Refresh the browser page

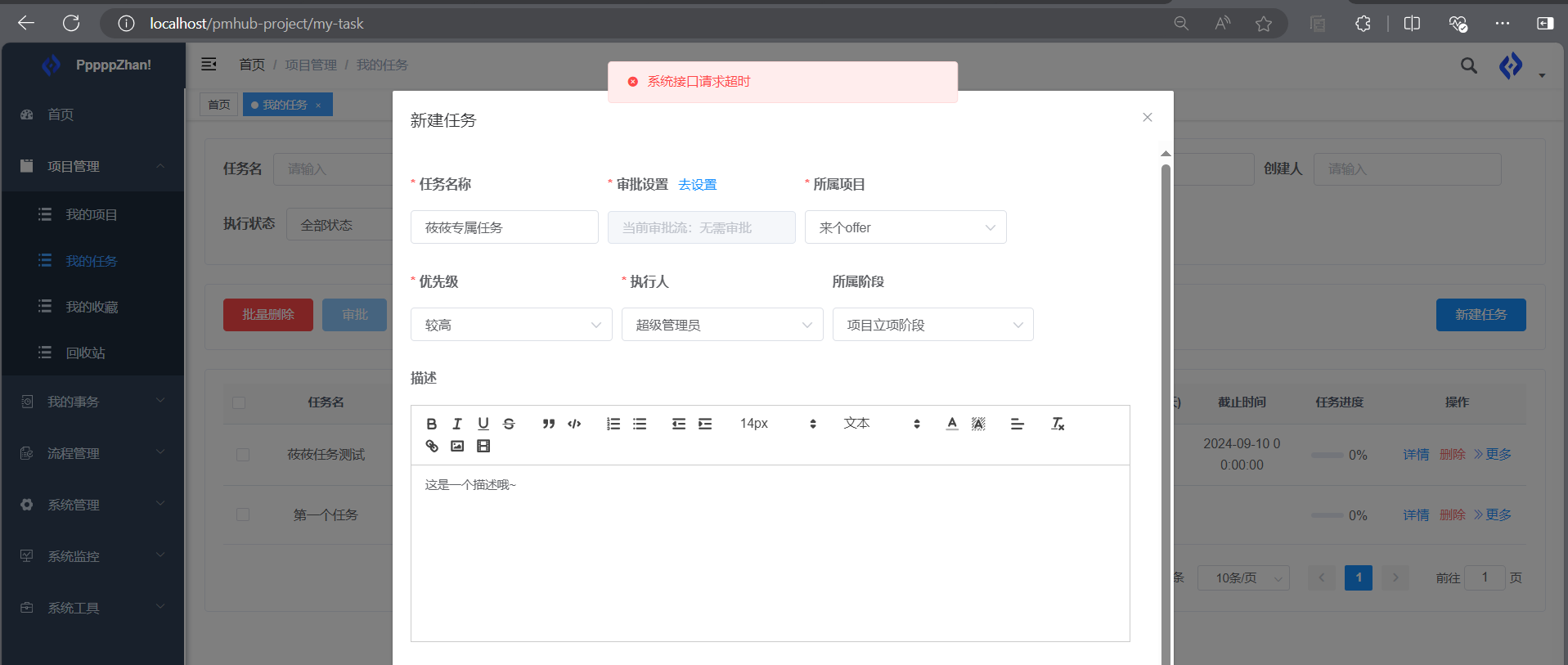point(71,23)
